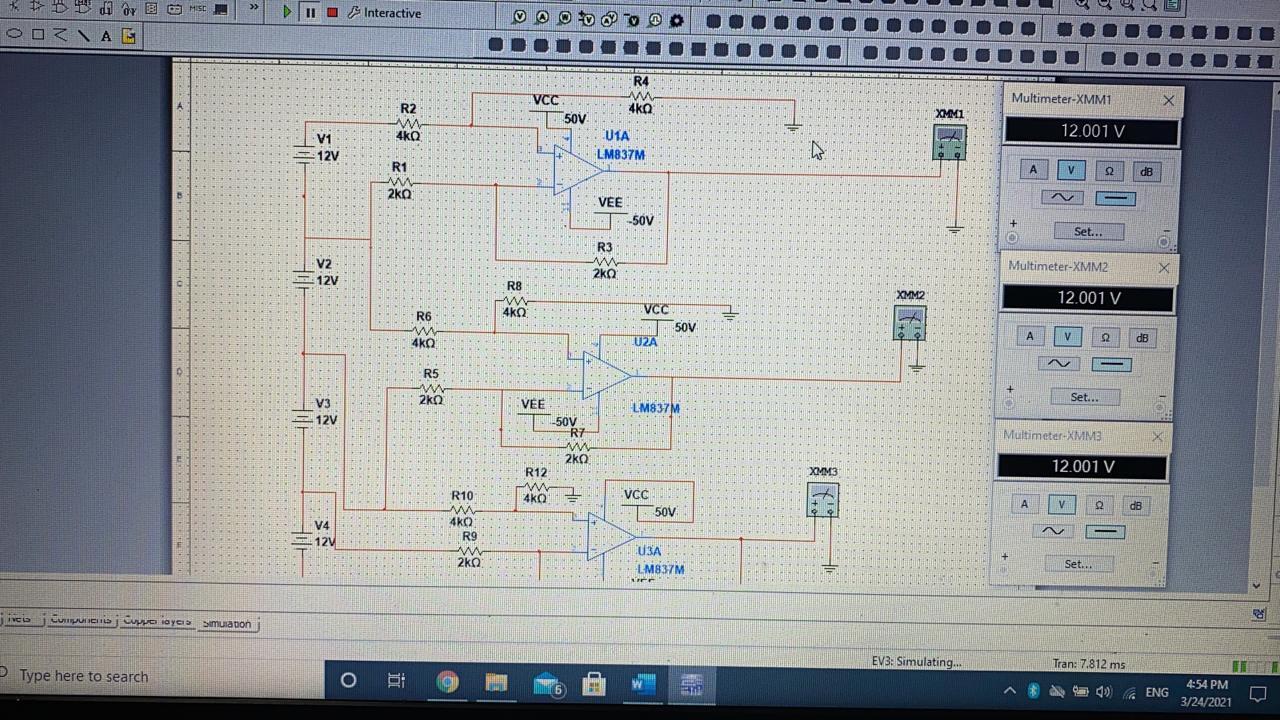
Task: Select the XMM1 multimeter instrument on schematic
Action: tap(949, 142)
